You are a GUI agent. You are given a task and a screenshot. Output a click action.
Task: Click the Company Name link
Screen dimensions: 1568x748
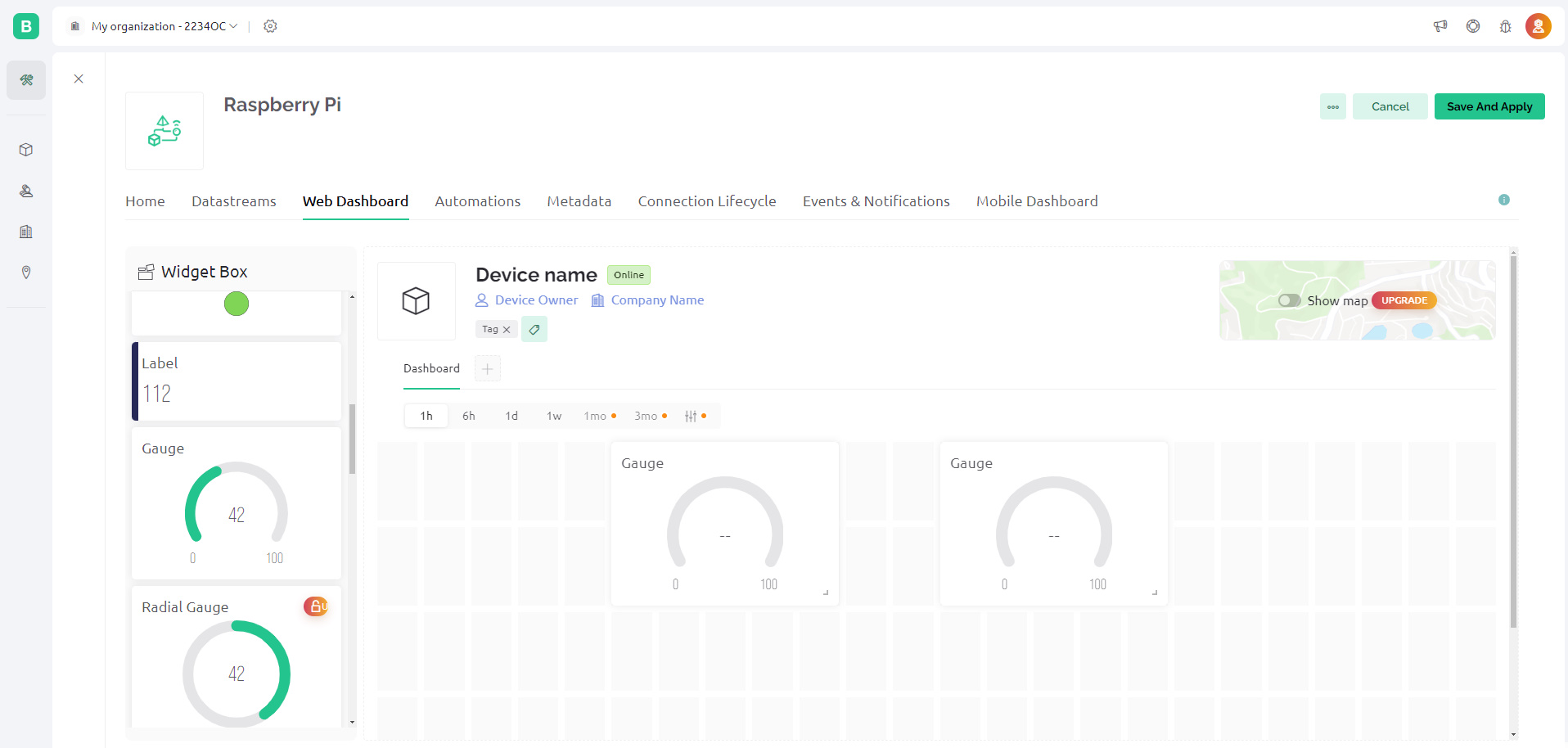coord(648,300)
